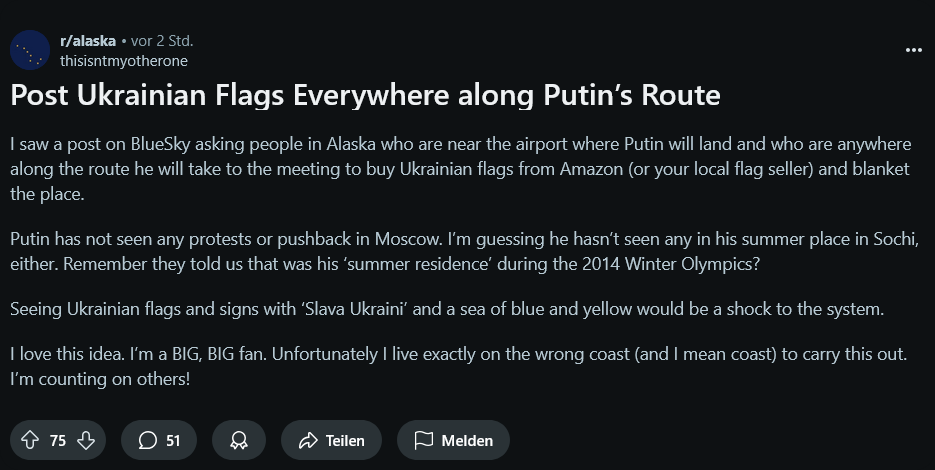Click the post title about Putin's Route

(x=365, y=95)
